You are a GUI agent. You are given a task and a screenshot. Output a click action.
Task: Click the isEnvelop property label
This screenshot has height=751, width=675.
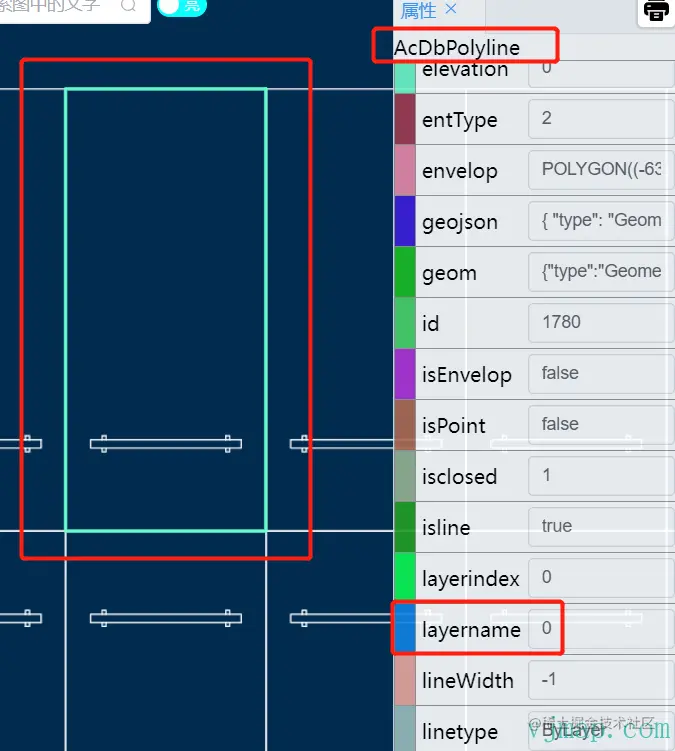coord(467,375)
